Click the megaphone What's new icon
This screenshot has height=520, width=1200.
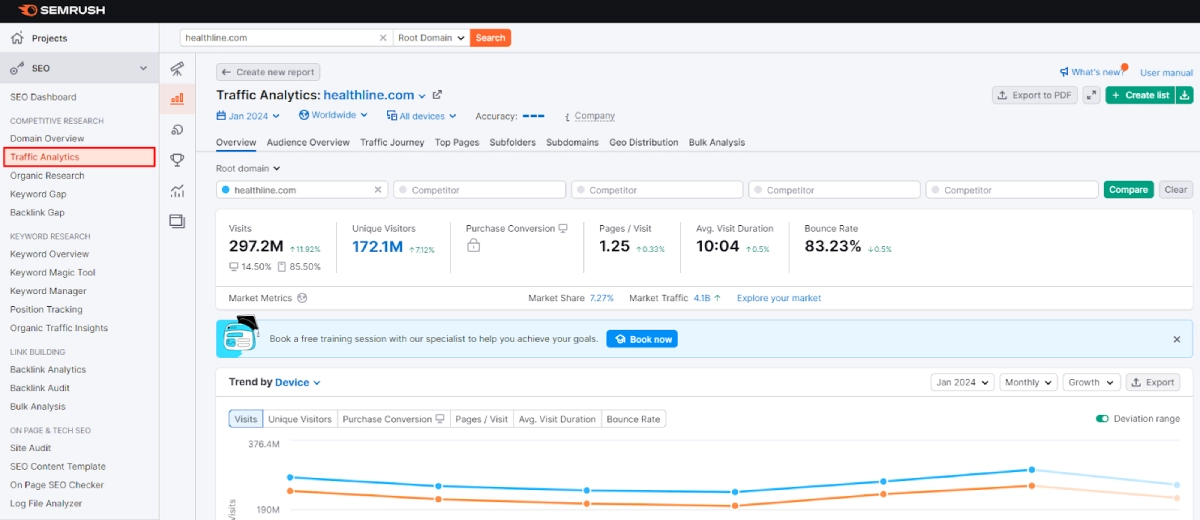coord(1064,72)
